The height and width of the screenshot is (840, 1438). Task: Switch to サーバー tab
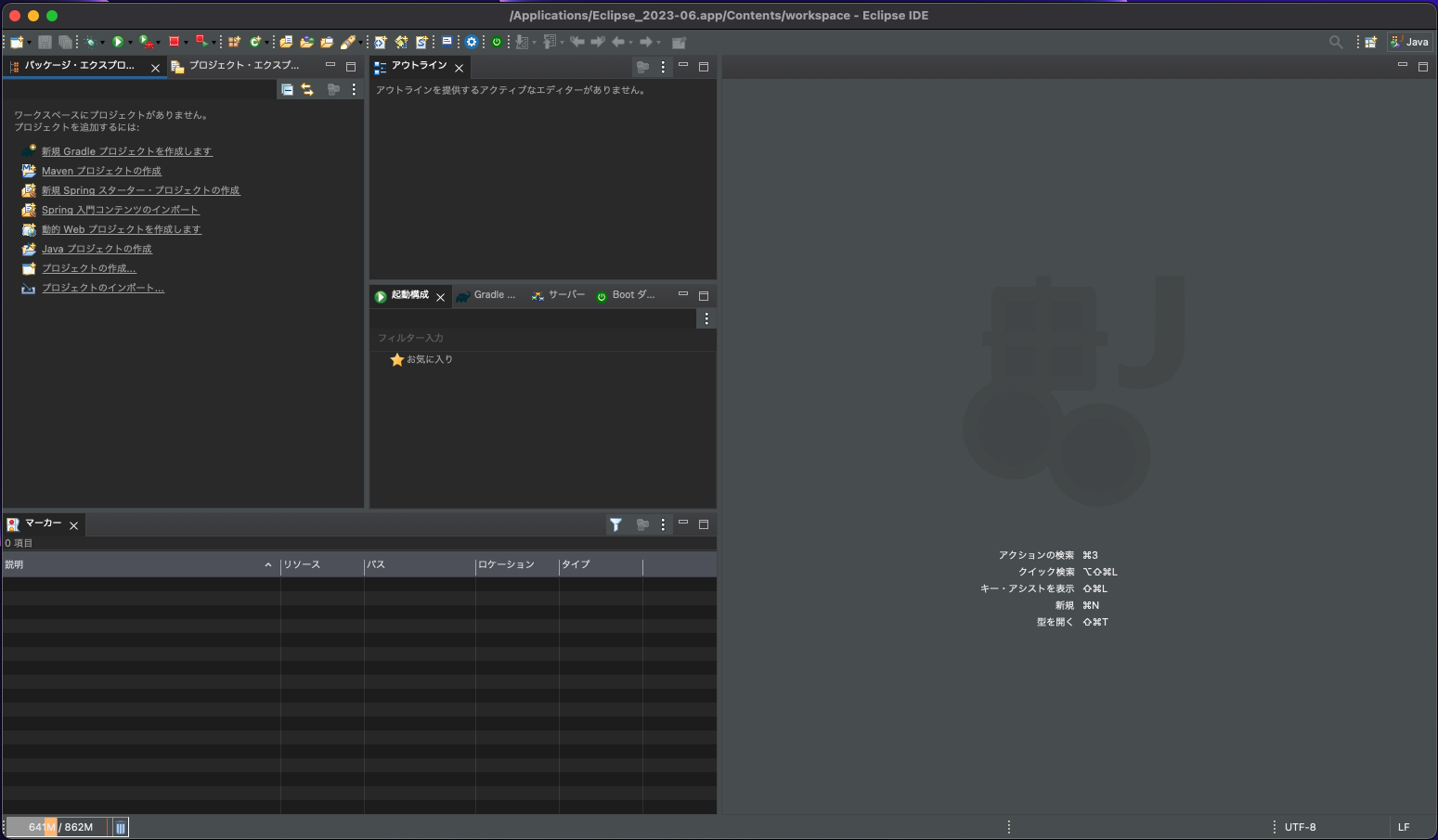[558, 295]
